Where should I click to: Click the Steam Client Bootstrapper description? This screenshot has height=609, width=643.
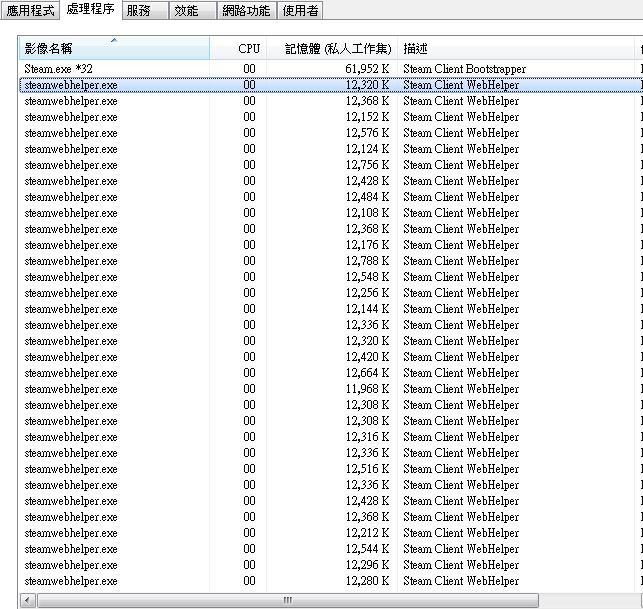pyautogui.click(x=464, y=69)
